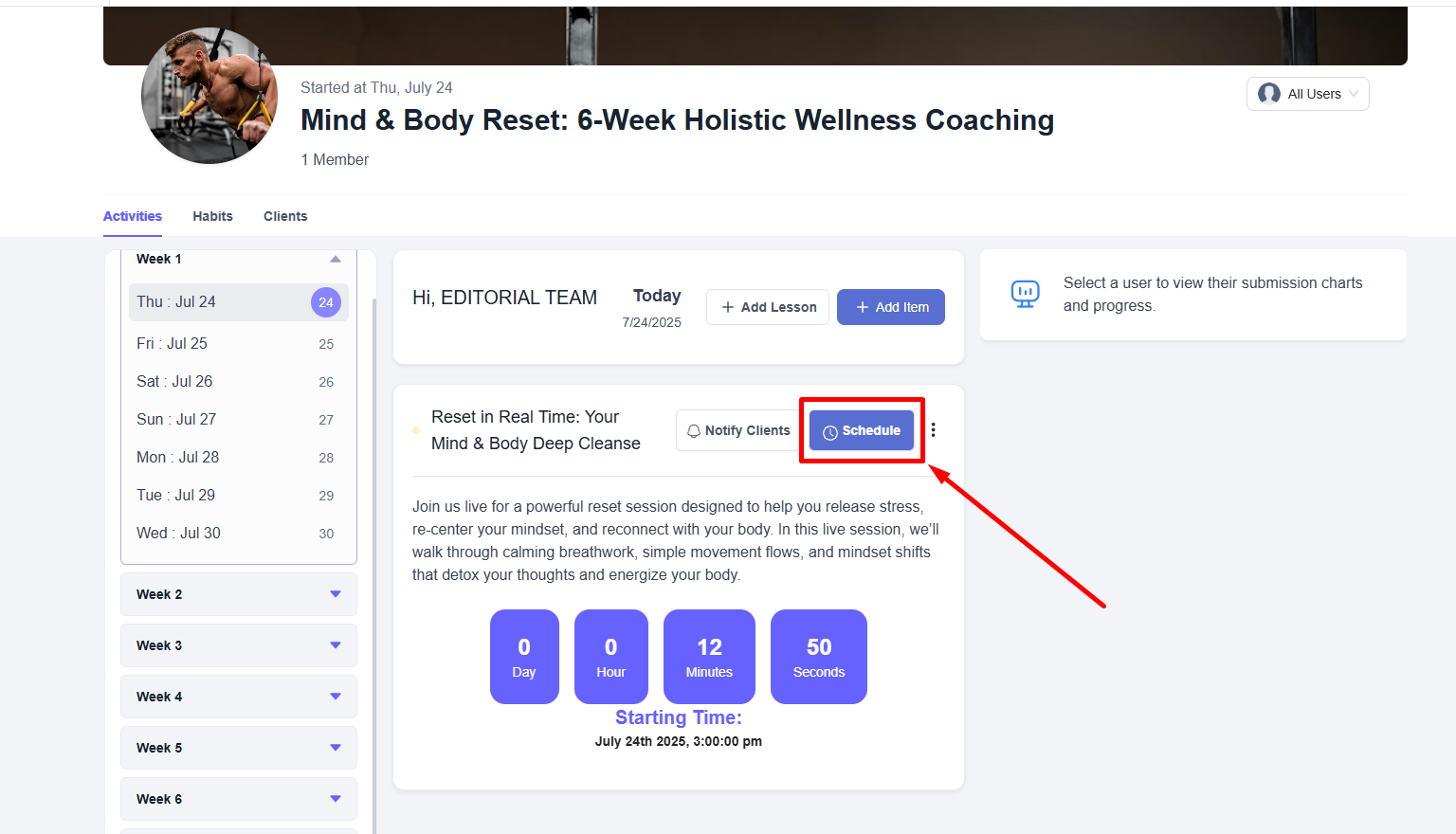The image size is (1456, 834).
Task: Click the presentation chart icon in the submission panel
Action: click(x=1026, y=294)
